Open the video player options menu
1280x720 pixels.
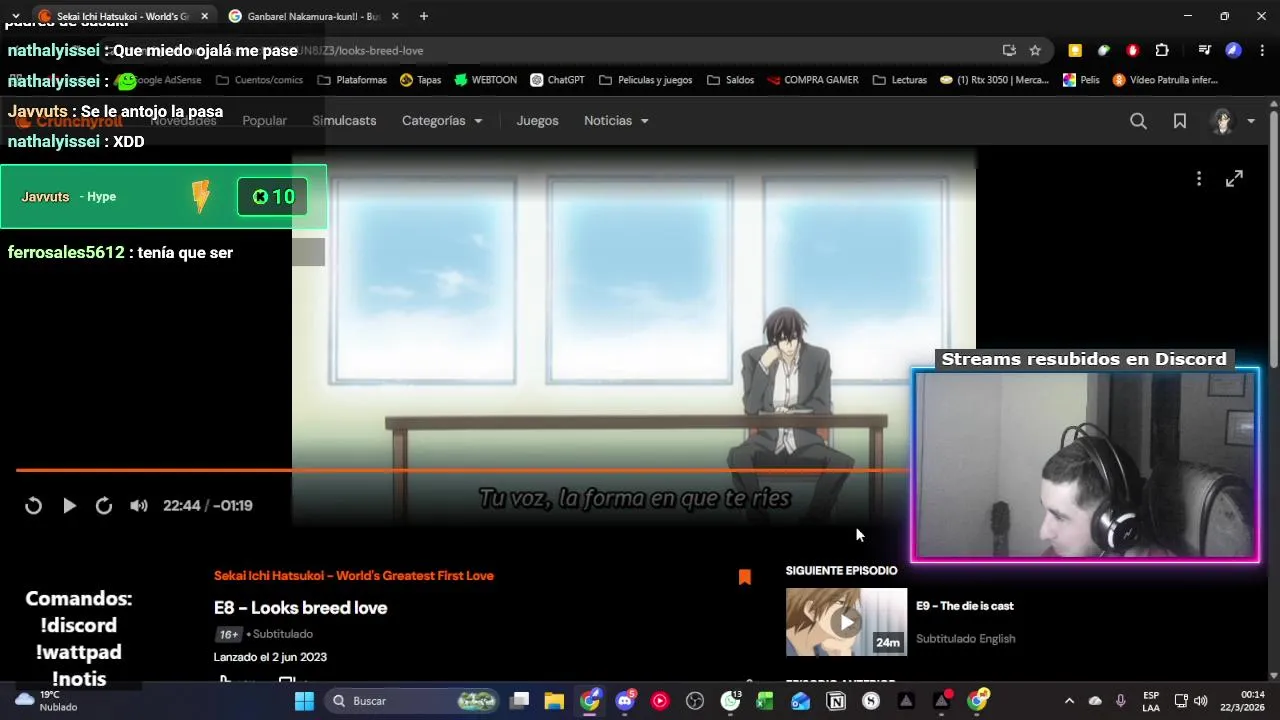pos(1198,178)
